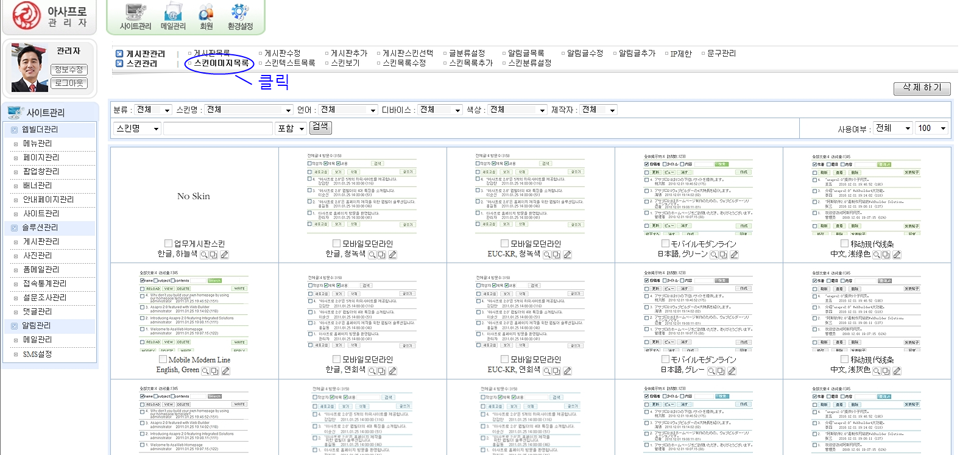Open 사이트관리 from the top icon bar
Viewport: 960px width, 455px height.
tap(135, 16)
